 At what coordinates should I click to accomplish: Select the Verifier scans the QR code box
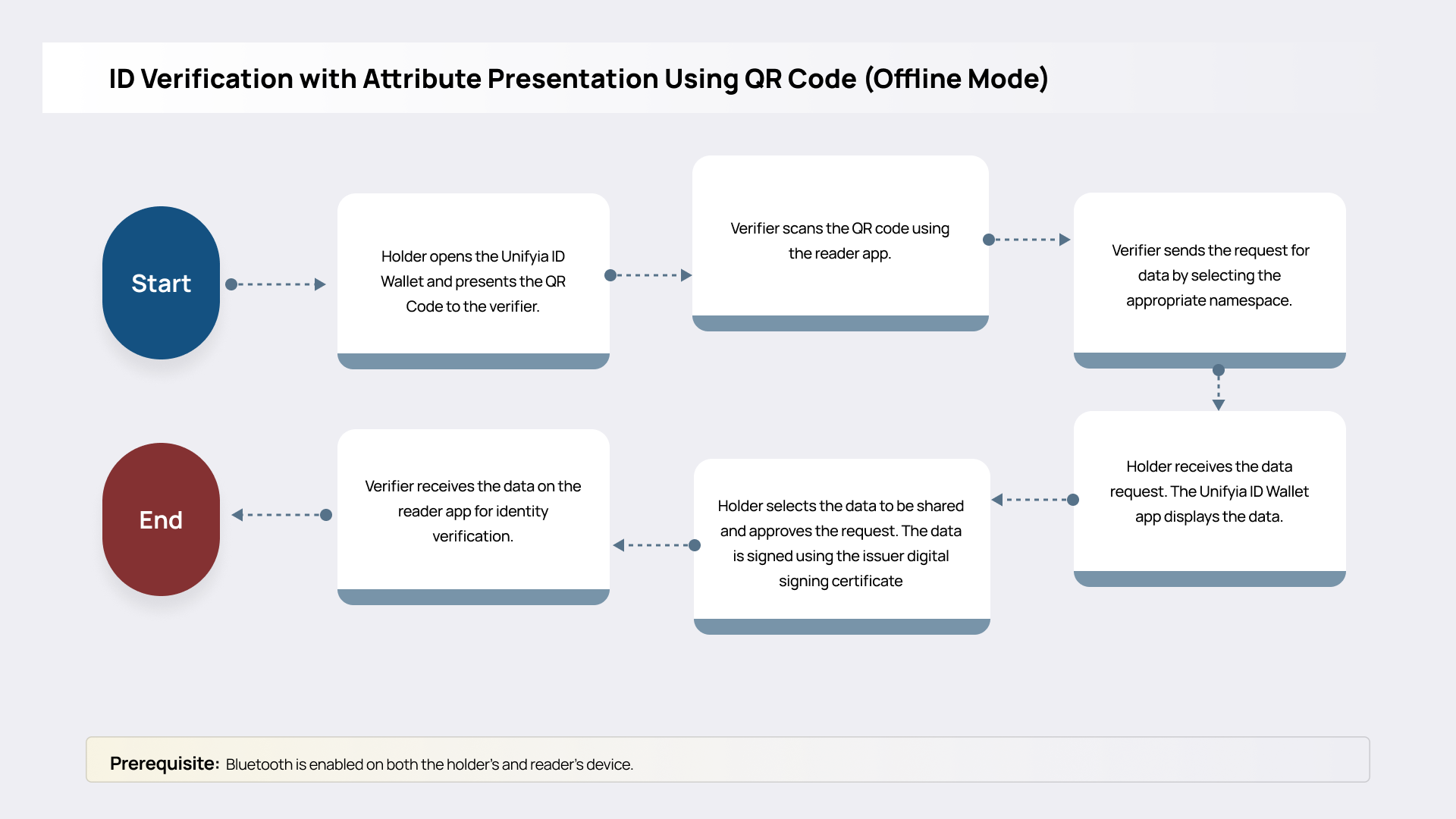click(840, 240)
